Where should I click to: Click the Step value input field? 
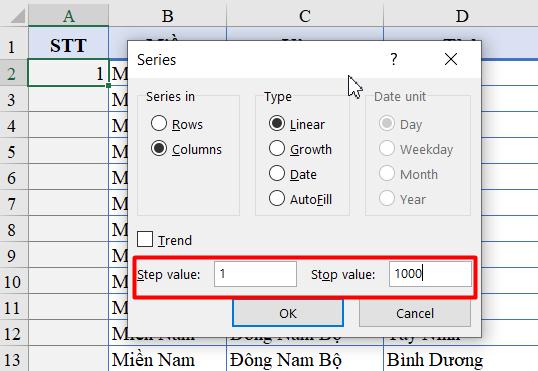255,274
